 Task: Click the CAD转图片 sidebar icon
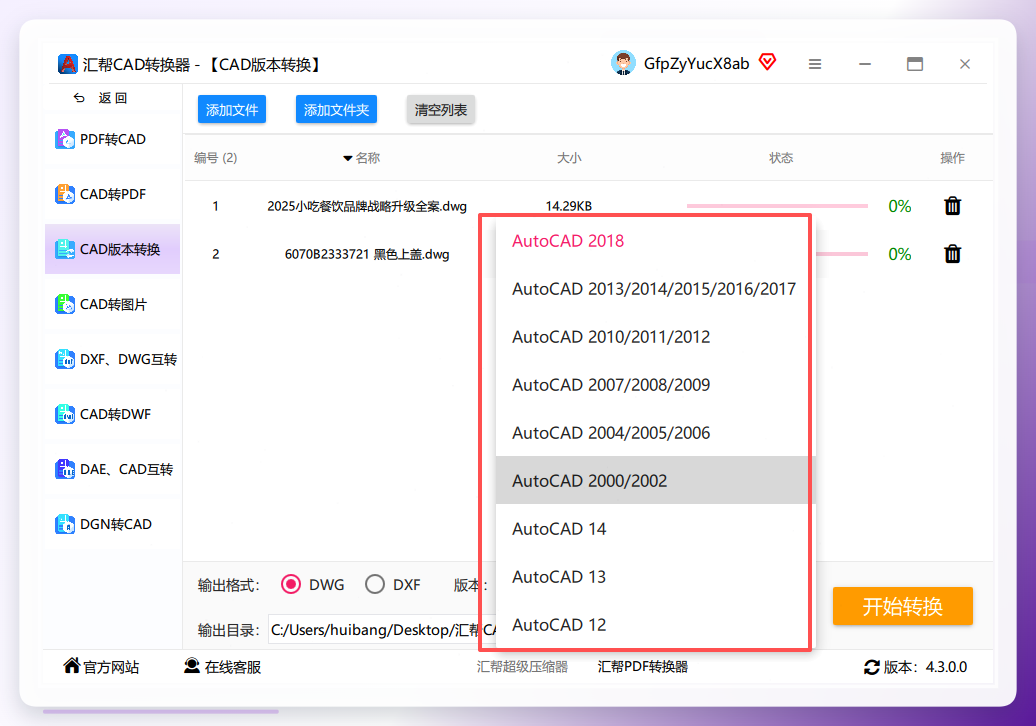pos(65,304)
